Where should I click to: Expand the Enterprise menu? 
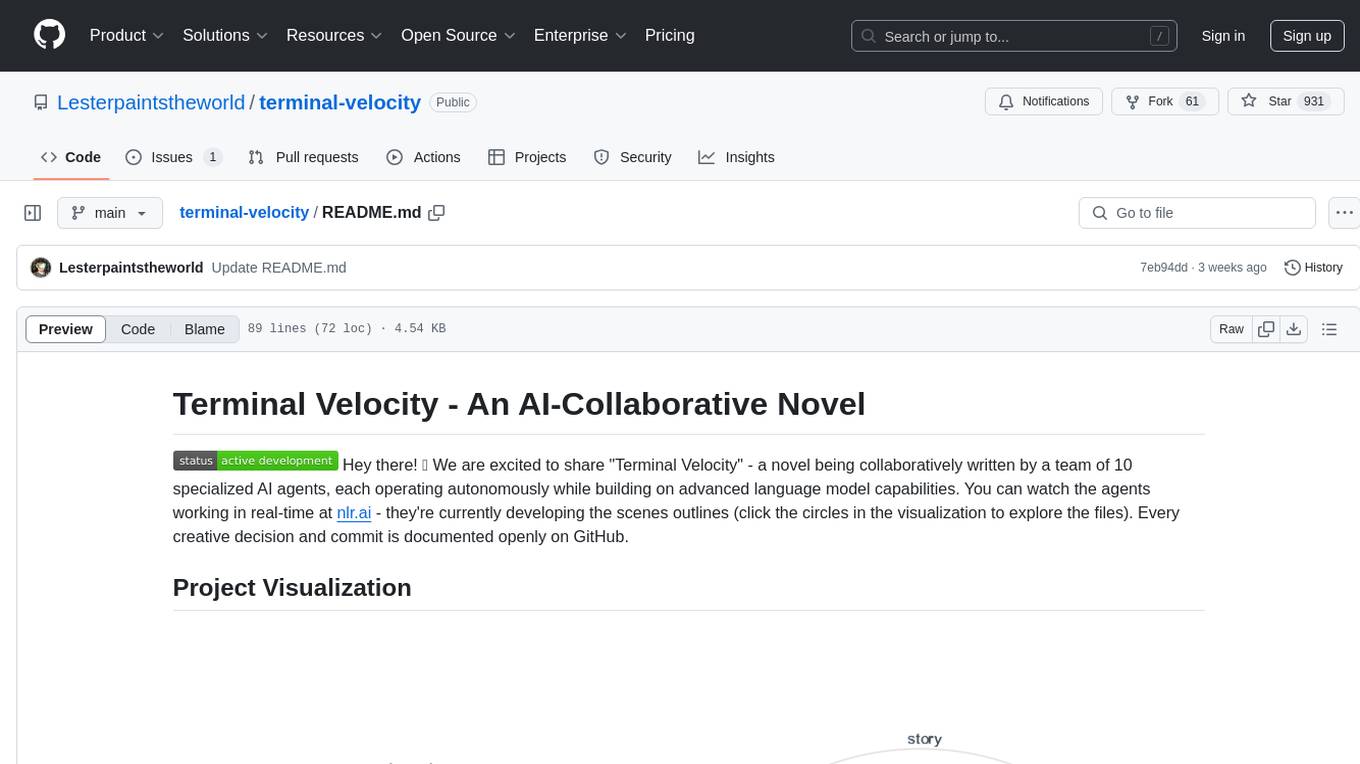[580, 35]
